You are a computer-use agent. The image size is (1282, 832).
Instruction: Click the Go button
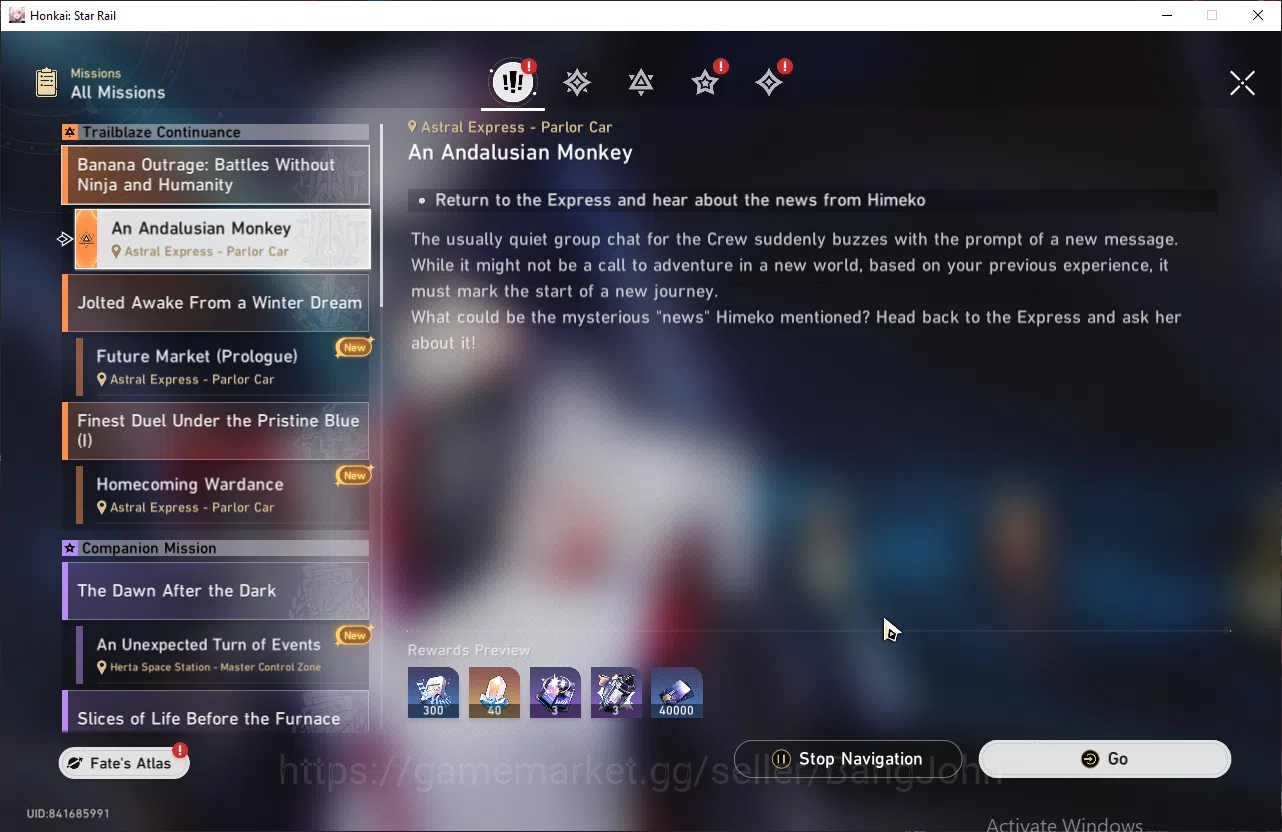(x=1105, y=759)
